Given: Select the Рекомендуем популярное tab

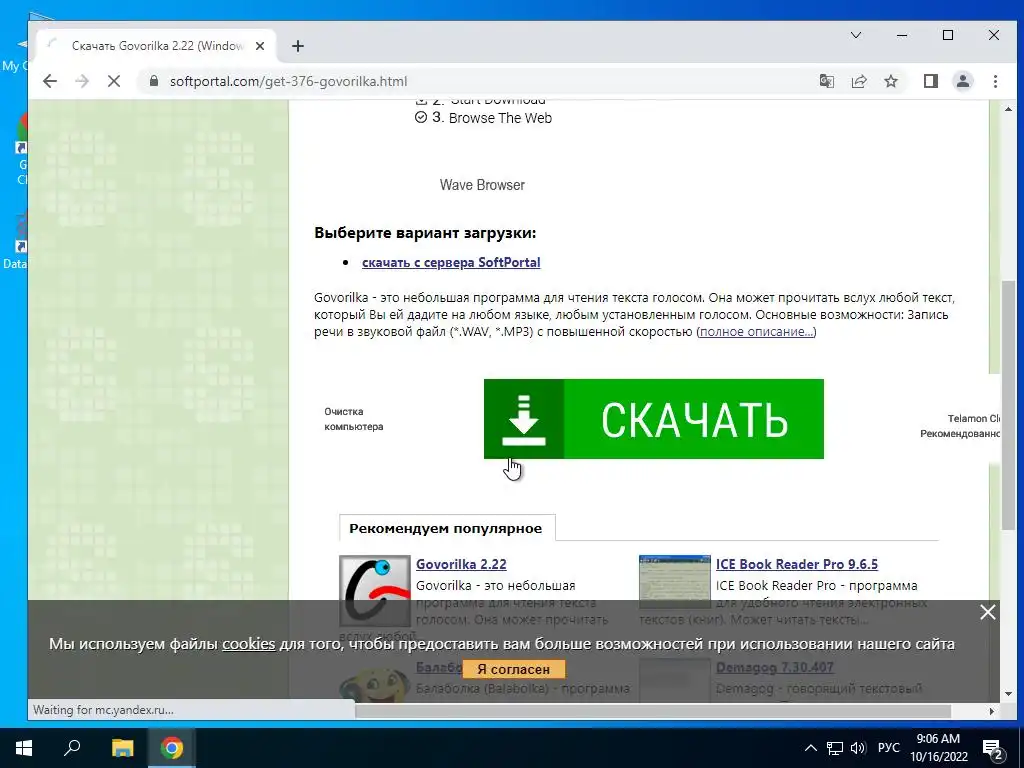Looking at the screenshot, I should coord(446,528).
